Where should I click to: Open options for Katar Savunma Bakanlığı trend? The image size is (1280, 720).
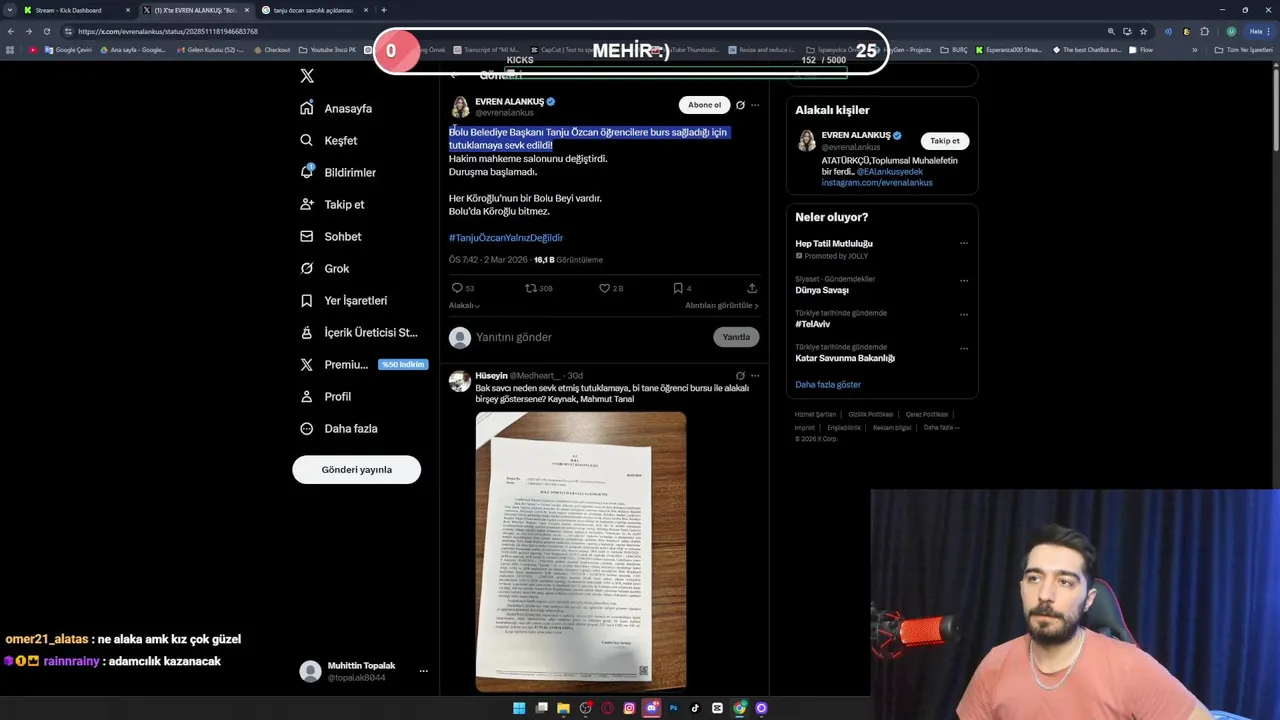pos(964,348)
